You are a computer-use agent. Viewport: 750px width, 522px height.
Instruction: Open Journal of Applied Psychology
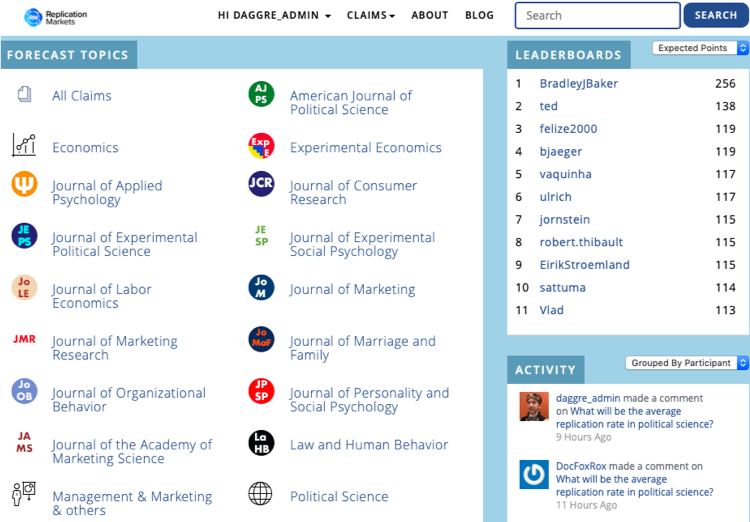[107, 192]
